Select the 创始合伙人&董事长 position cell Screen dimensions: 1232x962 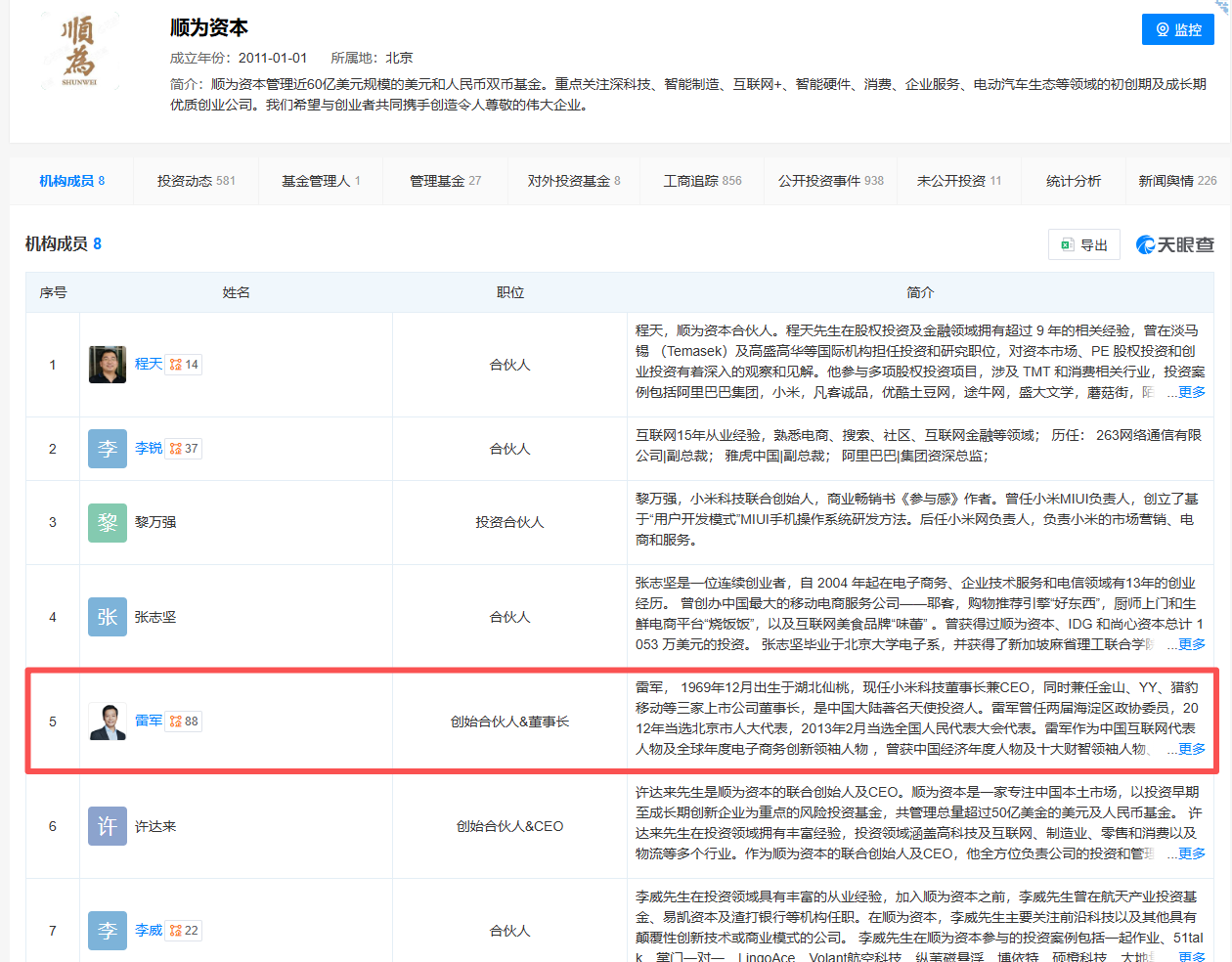pyautogui.click(x=509, y=721)
